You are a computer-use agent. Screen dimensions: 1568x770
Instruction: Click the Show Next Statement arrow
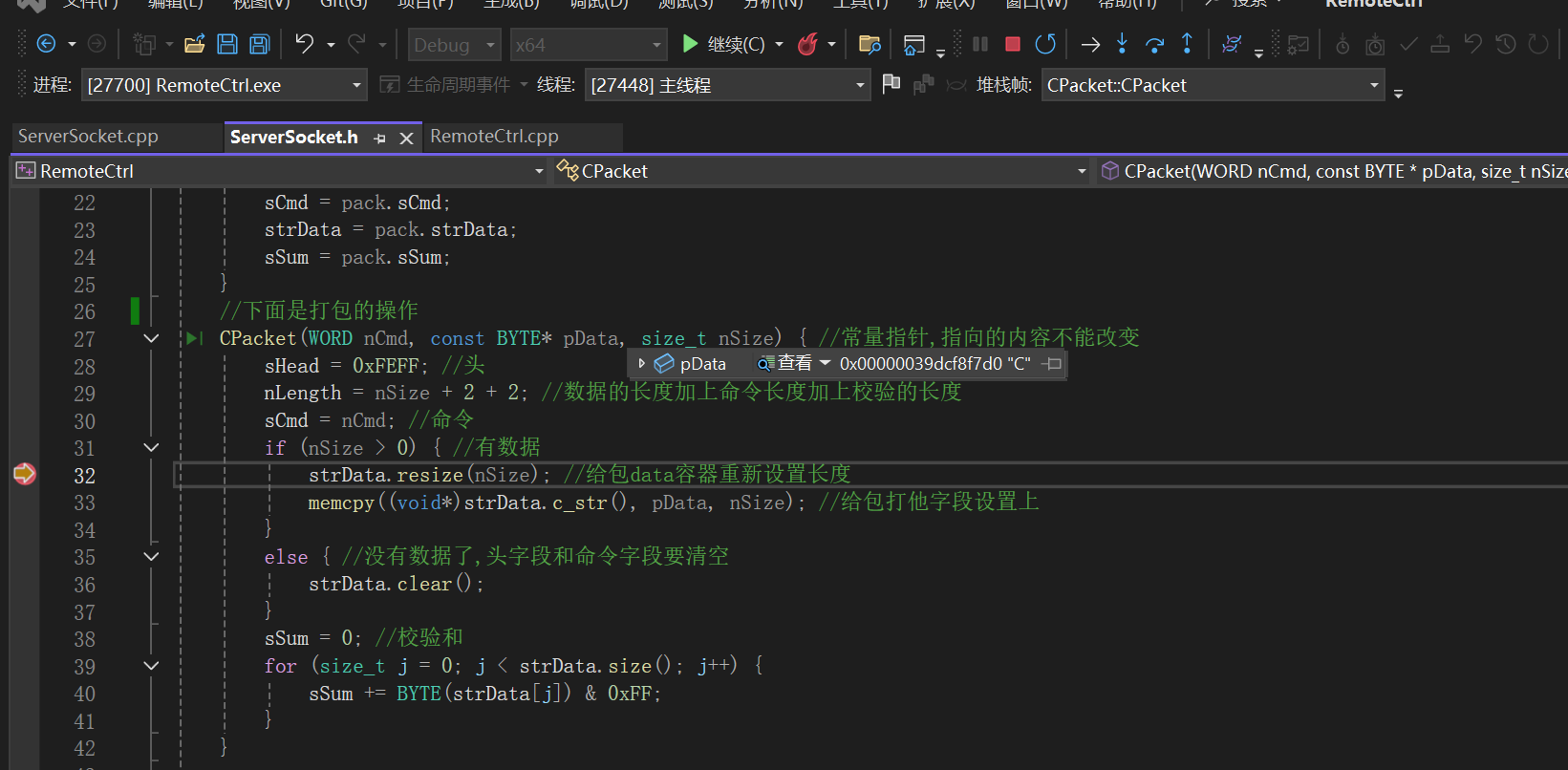(1090, 44)
